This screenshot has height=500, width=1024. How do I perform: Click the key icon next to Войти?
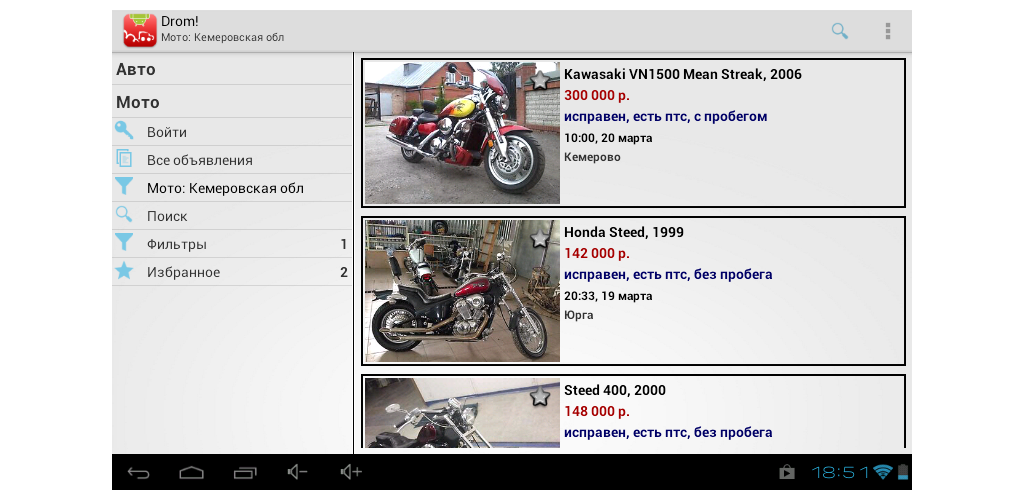click(x=124, y=131)
